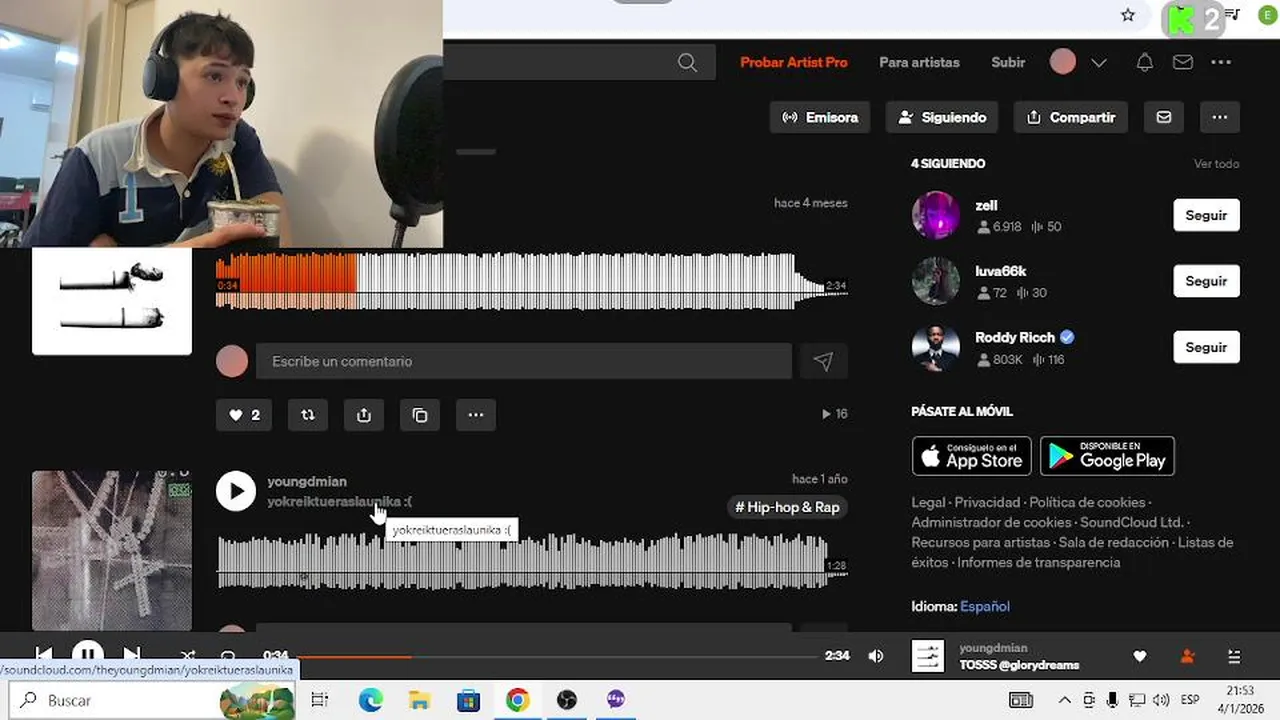Mute volume with speaker icon
Viewport: 1280px width, 720px height.
point(876,656)
